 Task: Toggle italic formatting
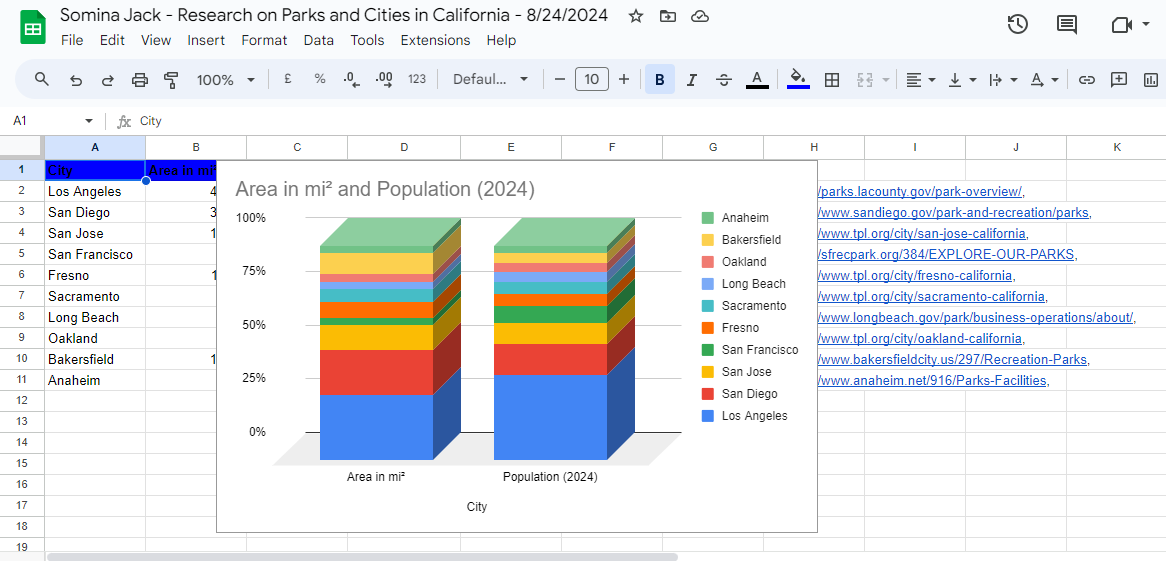click(x=692, y=80)
